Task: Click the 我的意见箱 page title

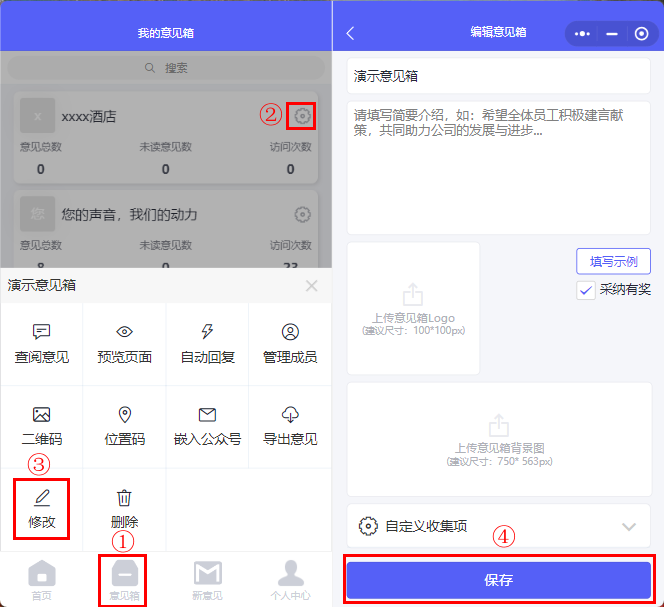Action: pyautogui.click(x=166, y=33)
